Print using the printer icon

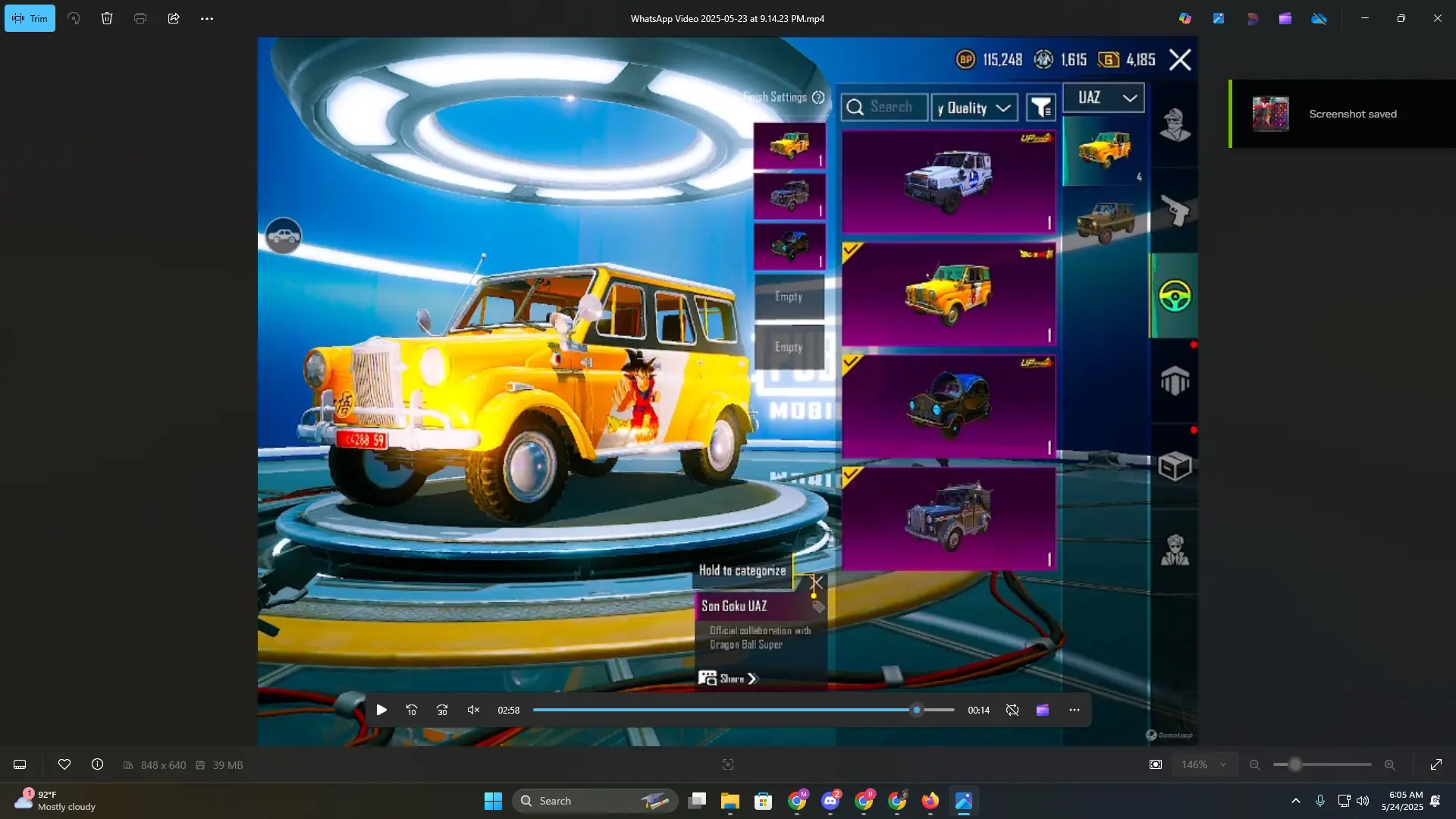[x=140, y=18]
